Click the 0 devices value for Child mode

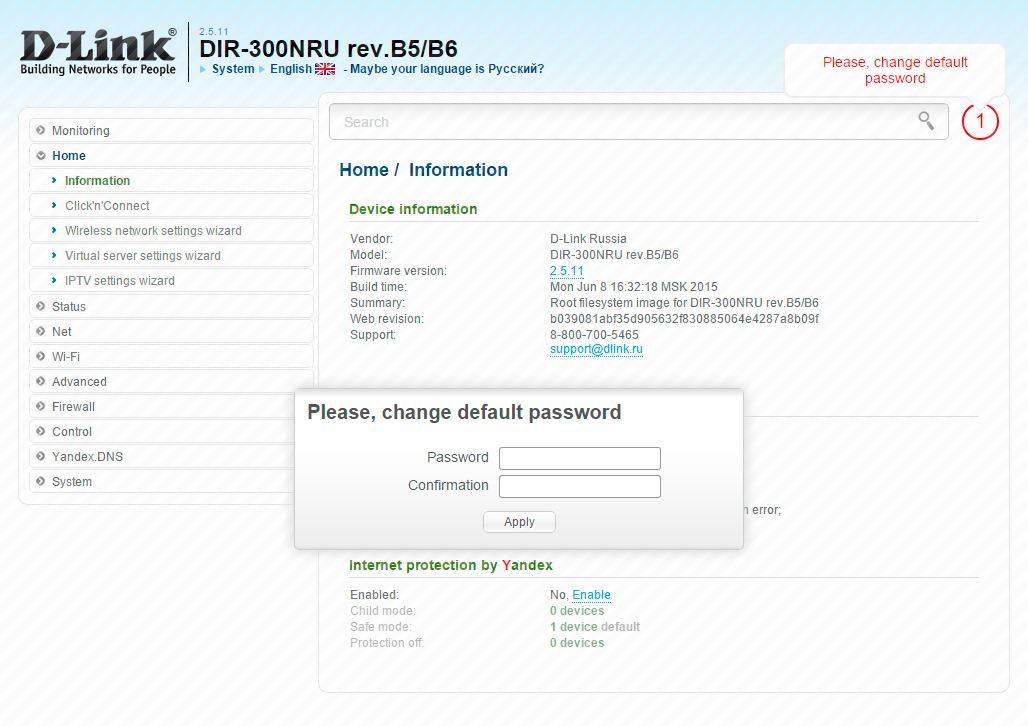click(x=577, y=611)
